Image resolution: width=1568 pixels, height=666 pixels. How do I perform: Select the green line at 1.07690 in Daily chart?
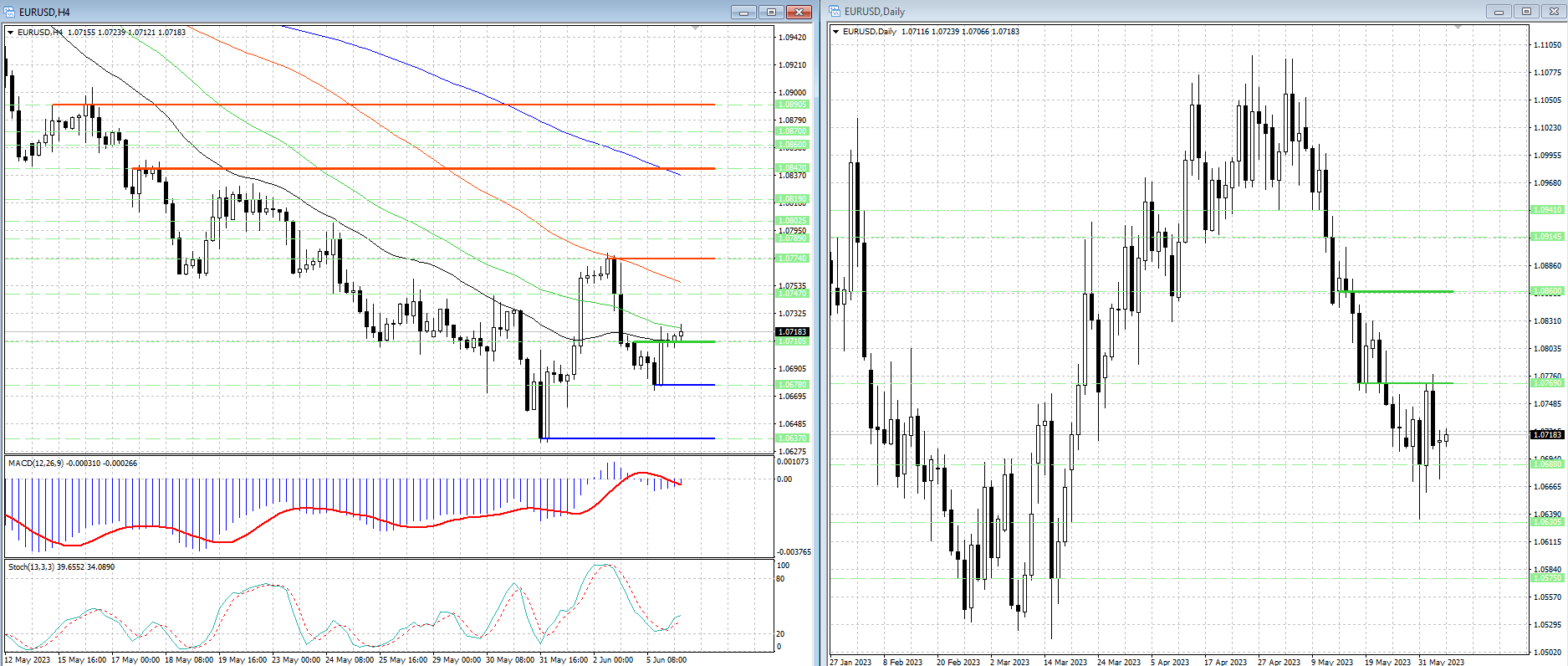1406,383
